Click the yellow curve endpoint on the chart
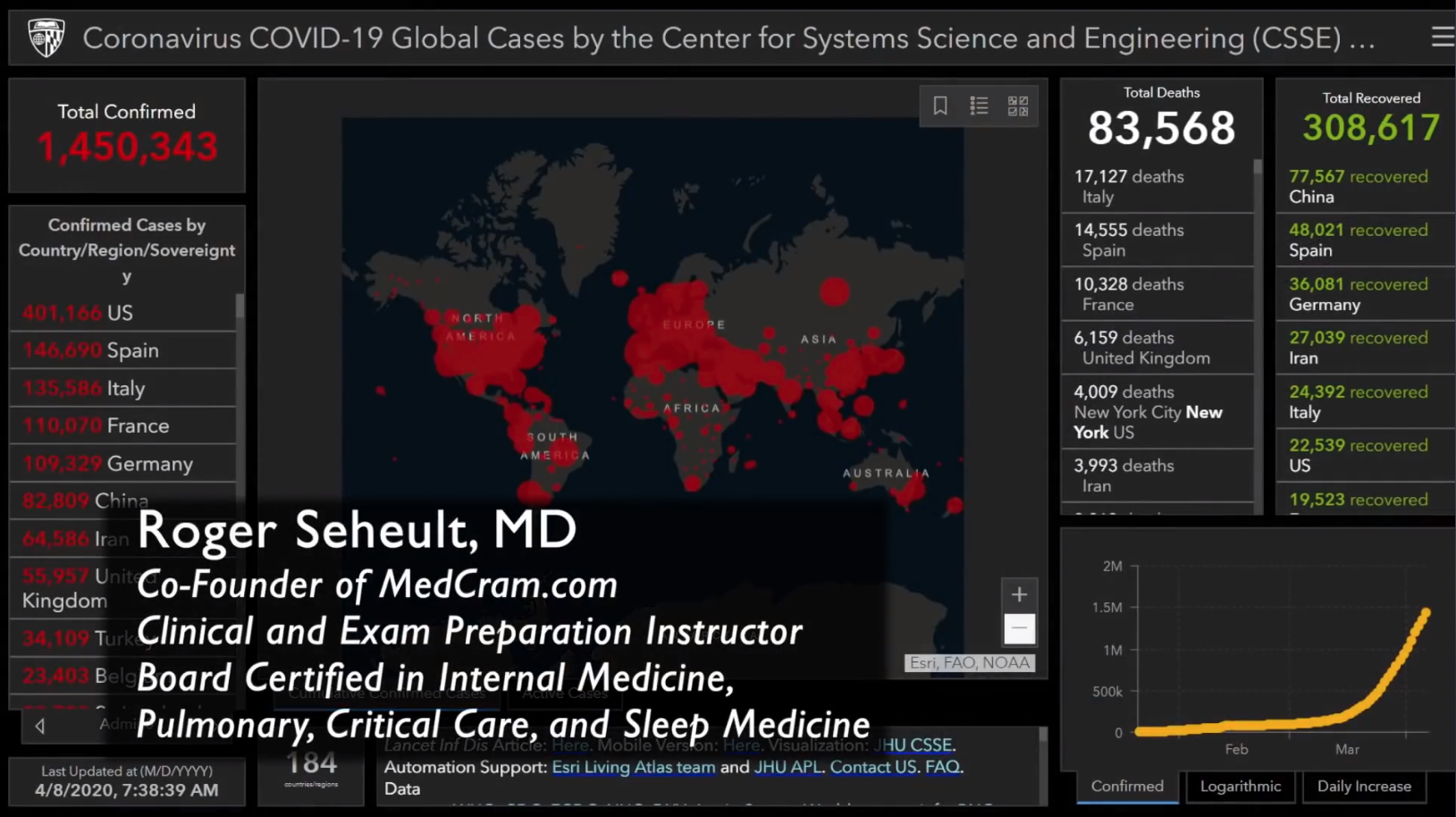 click(x=1426, y=613)
